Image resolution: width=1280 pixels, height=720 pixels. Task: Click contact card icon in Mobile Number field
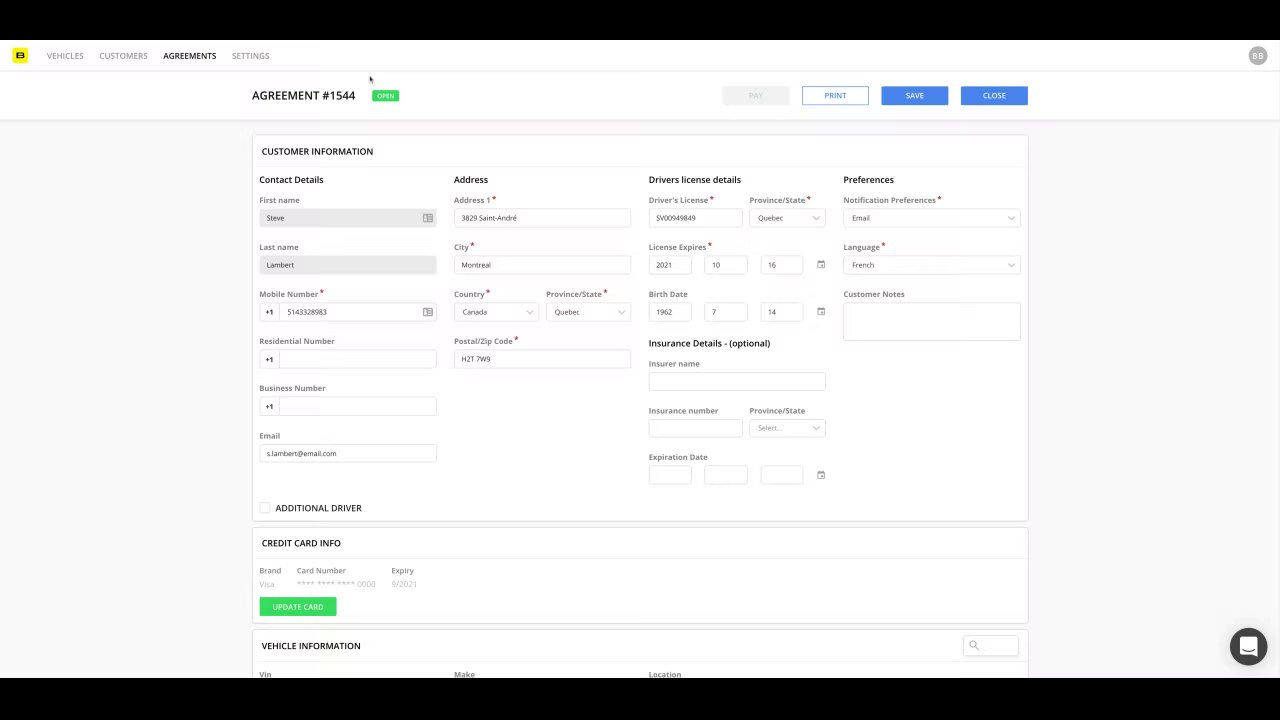coord(428,312)
